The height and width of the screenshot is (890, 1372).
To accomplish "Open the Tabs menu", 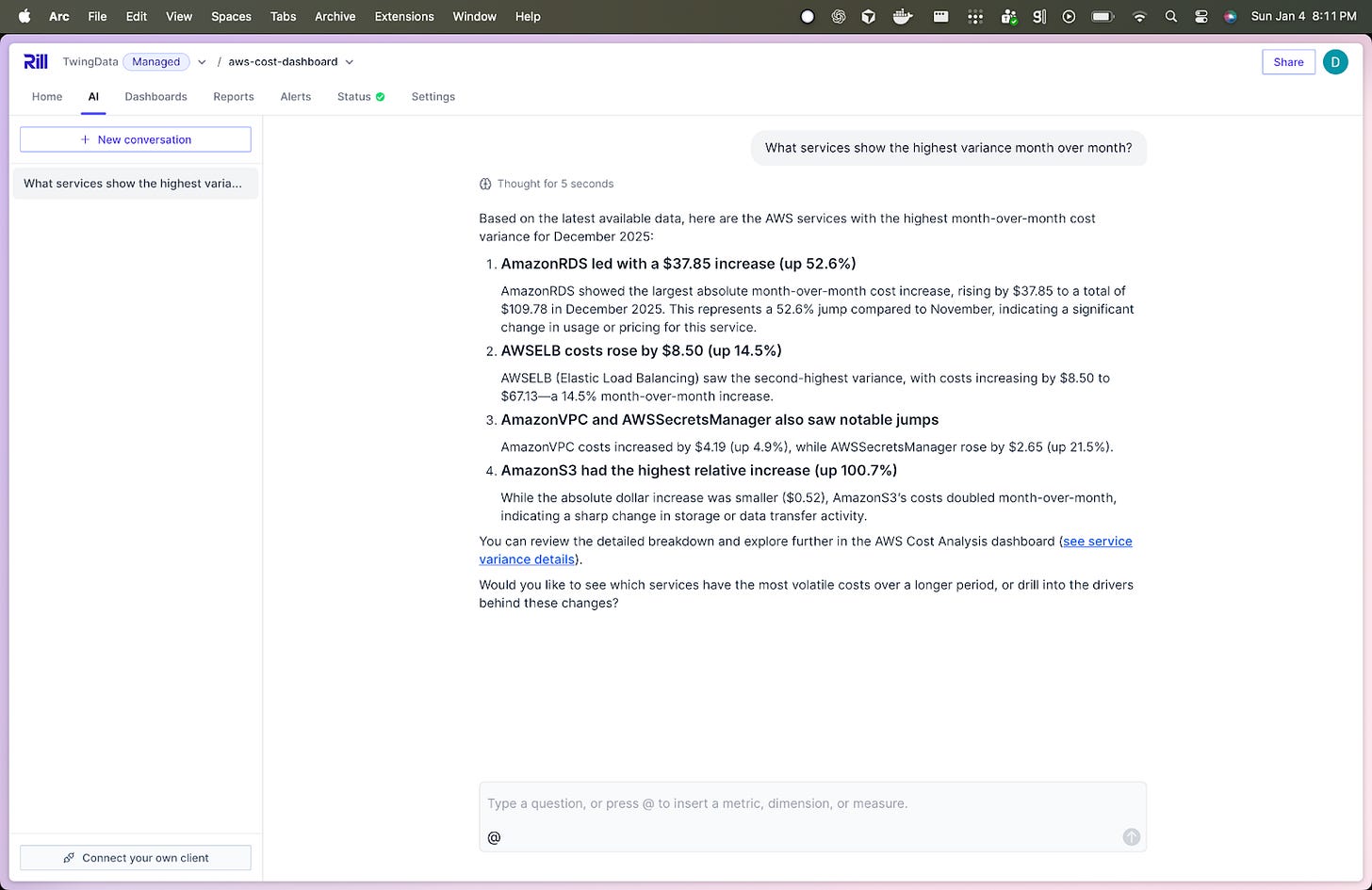I will 283,16.
